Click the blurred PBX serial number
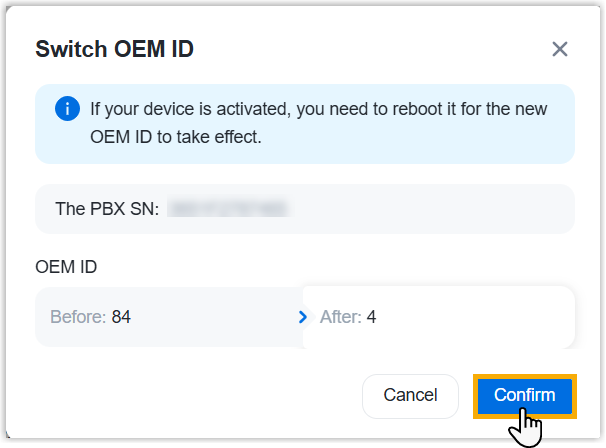Viewport: 606px width, 448px height. 229,209
